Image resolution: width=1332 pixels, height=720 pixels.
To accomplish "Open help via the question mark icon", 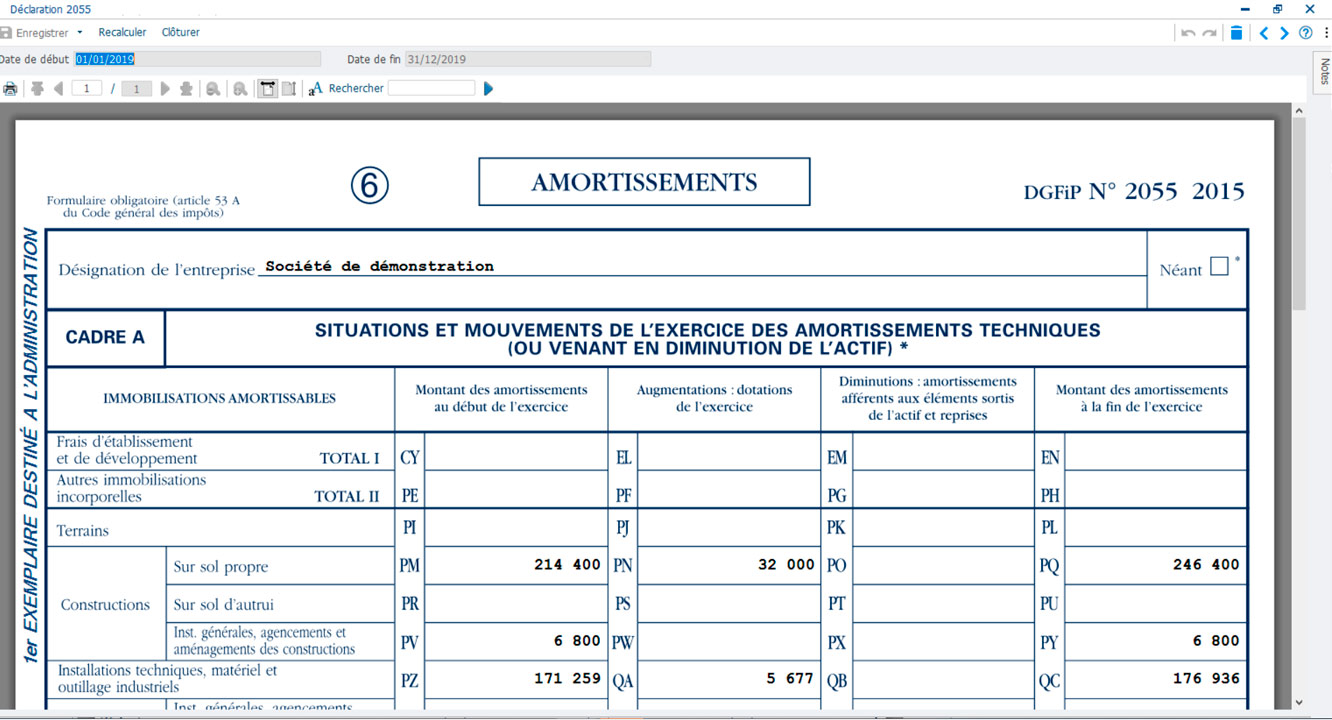I will tap(1305, 33).
